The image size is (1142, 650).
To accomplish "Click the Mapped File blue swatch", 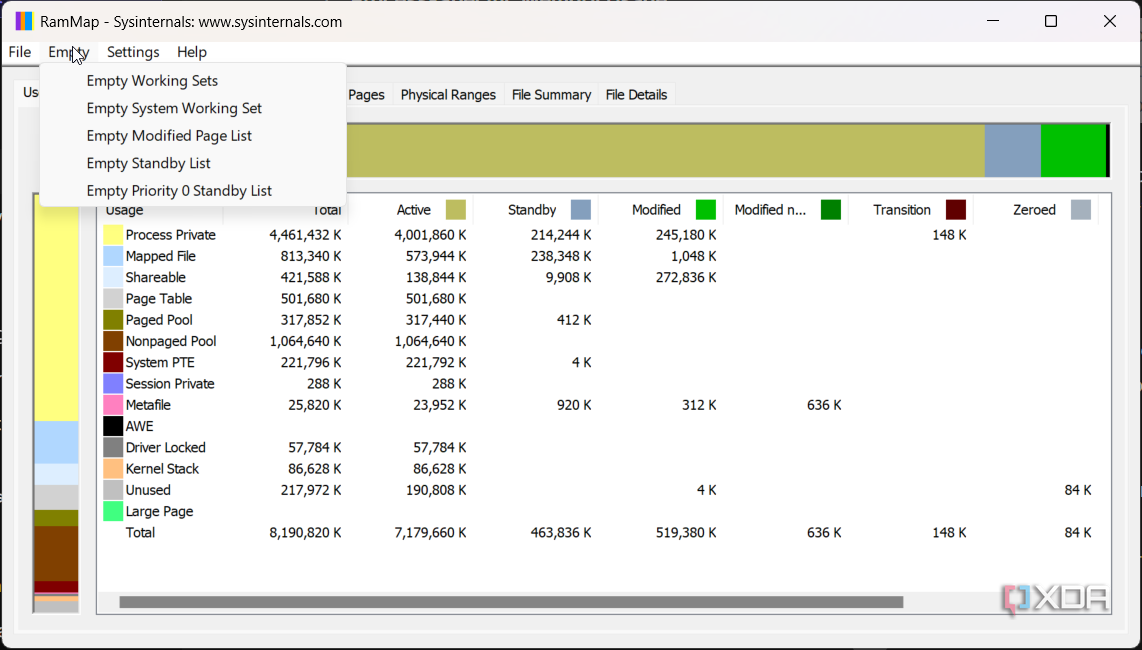I will [113, 256].
